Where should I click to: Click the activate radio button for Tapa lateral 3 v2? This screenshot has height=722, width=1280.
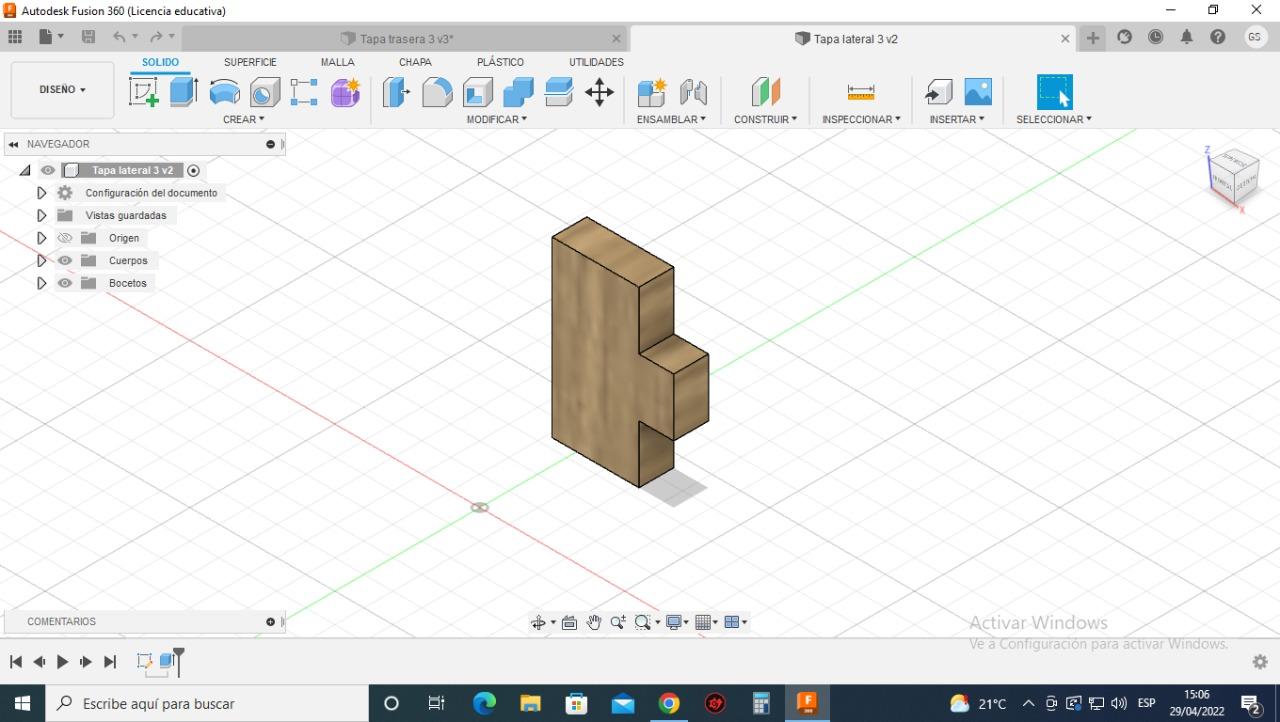click(194, 170)
